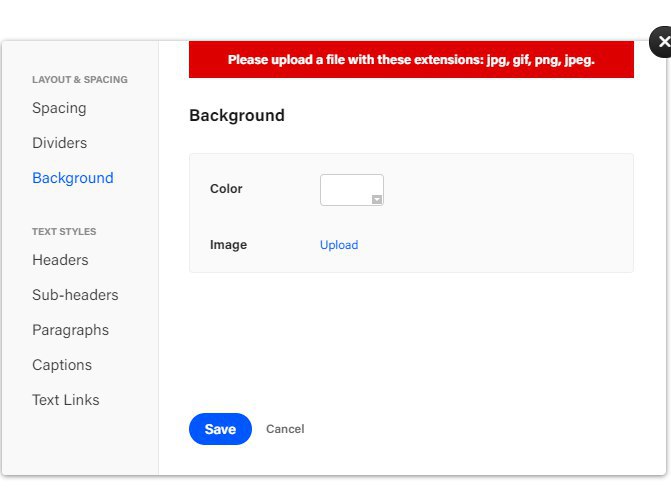Open Sub-headers text styles
Screen dimensions: 671x499
point(75,295)
